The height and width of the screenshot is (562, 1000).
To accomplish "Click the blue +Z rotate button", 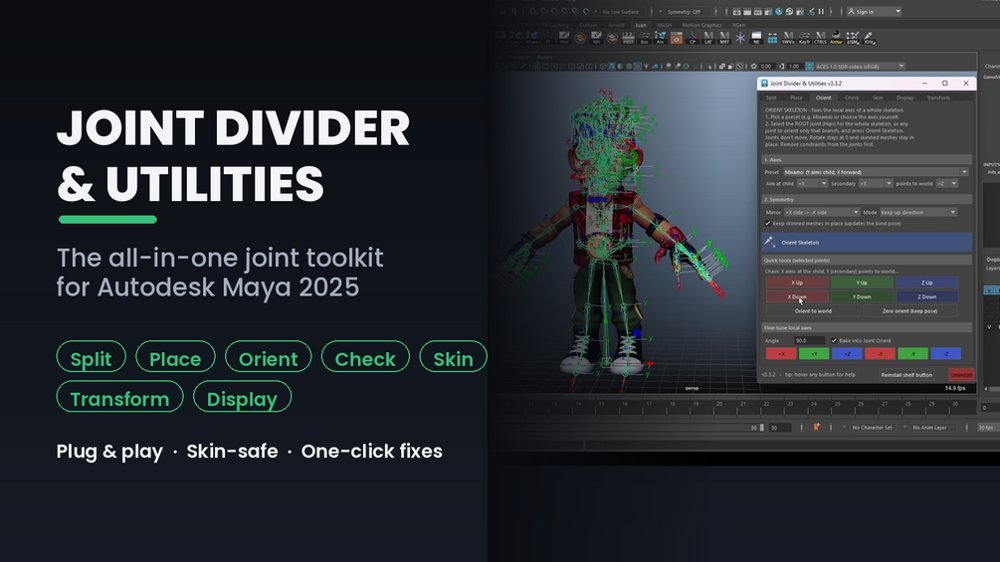I will 847,353.
